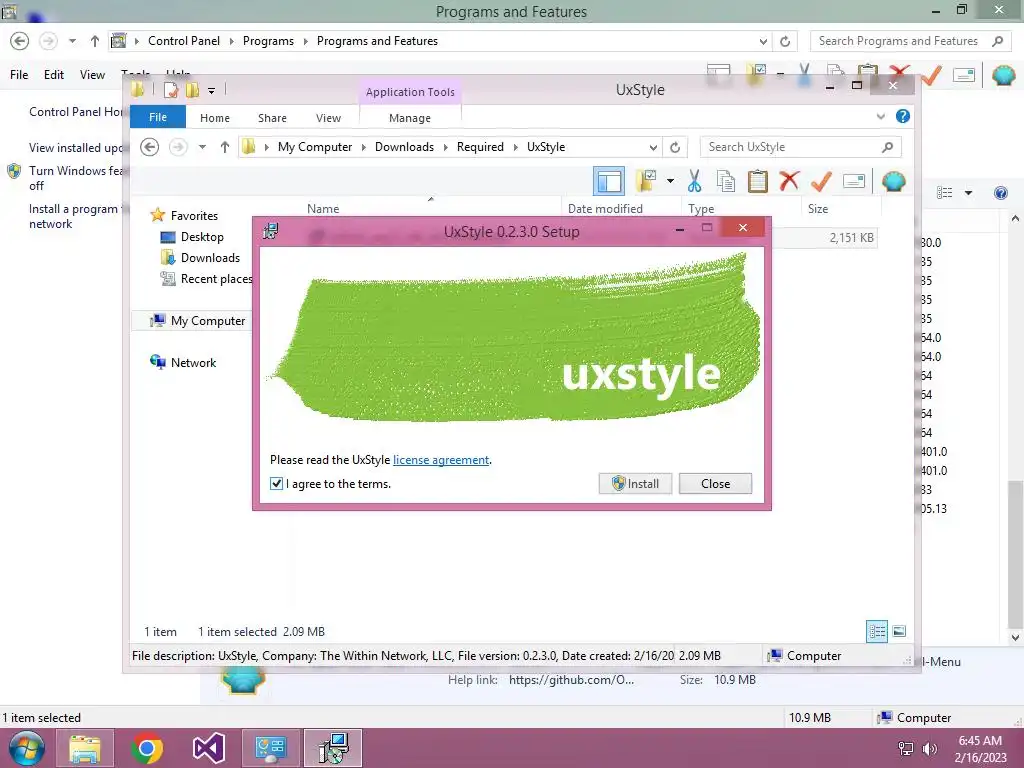Open the github.com help link
The width and height of the screenshot is (1024, 768).
pyautogui.click(x=571, y=680)
